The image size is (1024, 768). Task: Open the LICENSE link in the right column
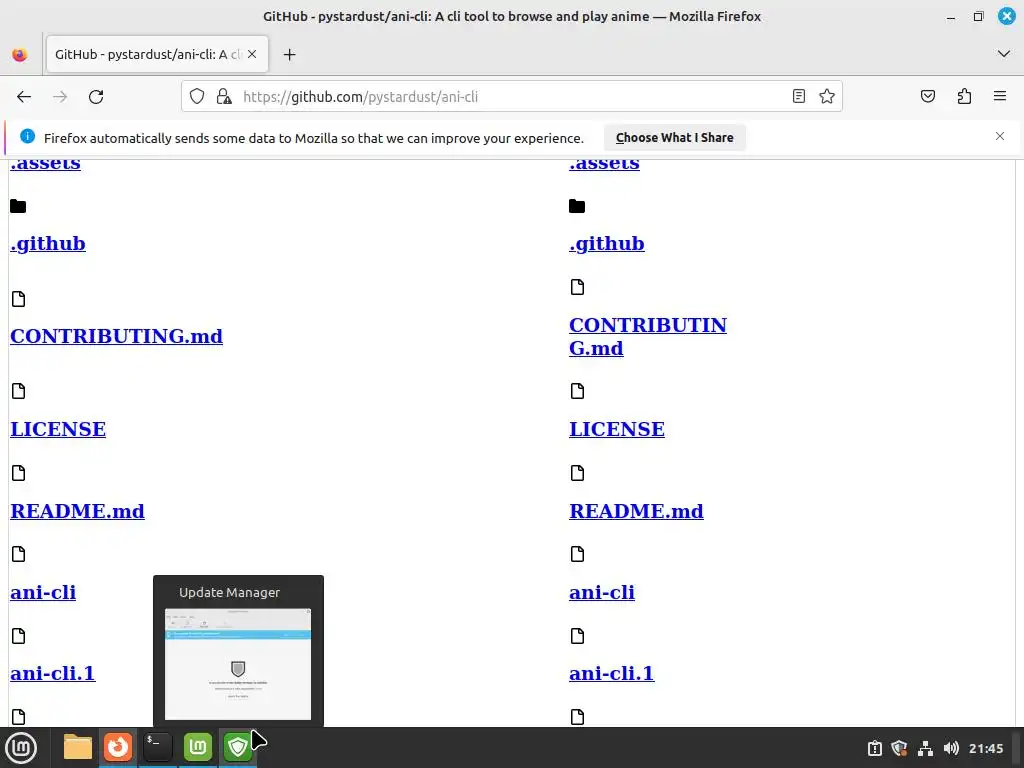(x=617, y=429)
